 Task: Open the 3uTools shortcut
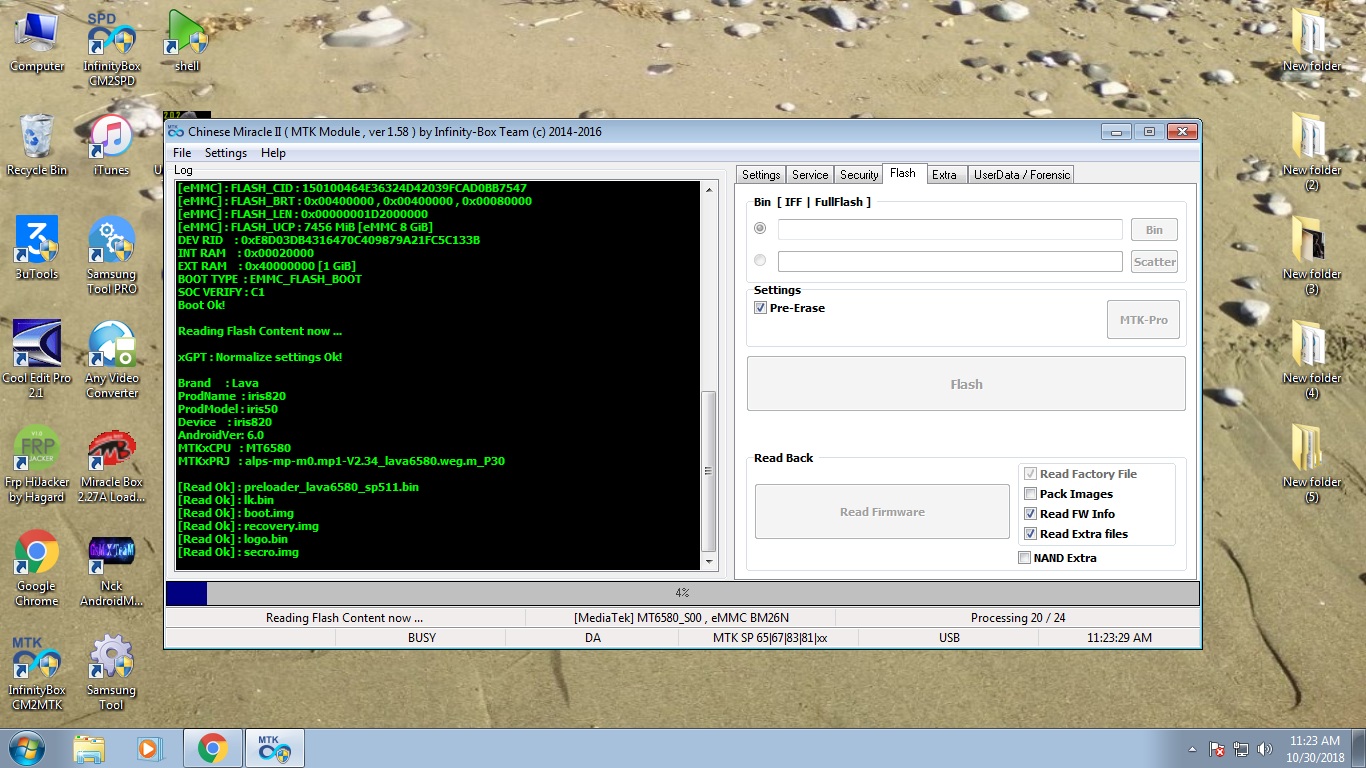37,250
